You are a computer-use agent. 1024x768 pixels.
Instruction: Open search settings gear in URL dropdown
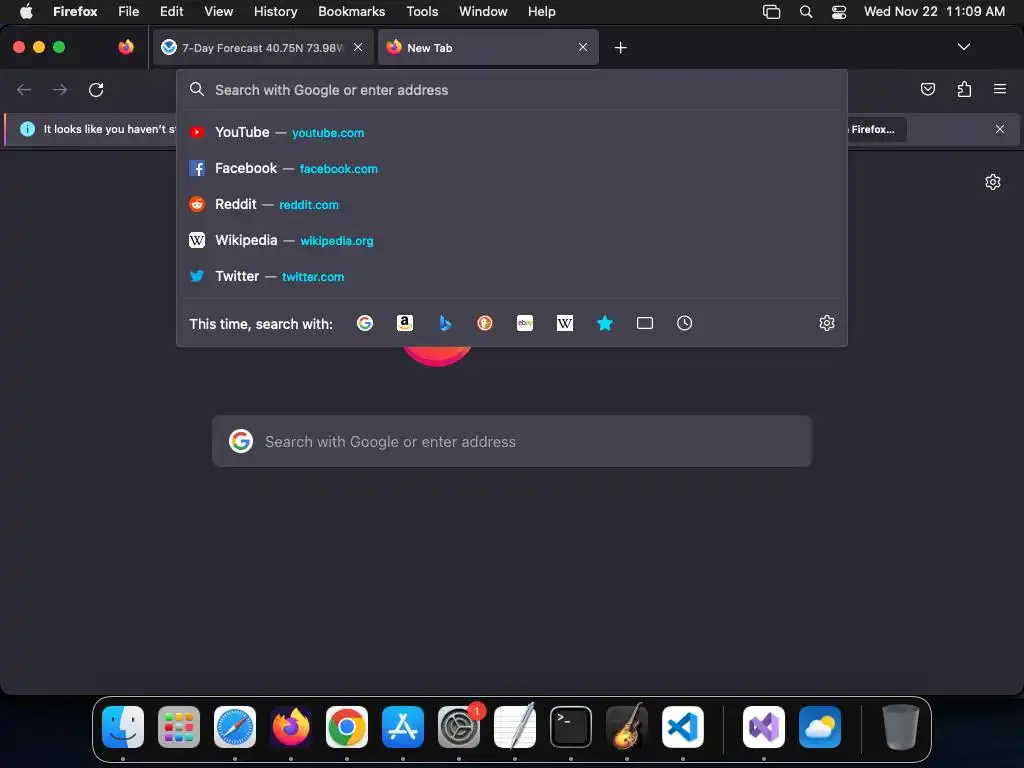tap(827, 323)
